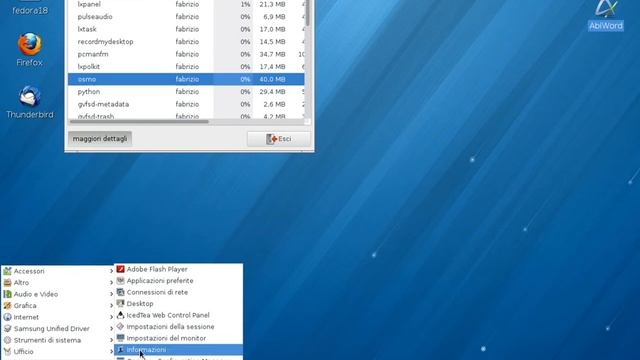Click the Ufficio category icon
Viewport: 640px width, 360px height.
pos(7,351)
